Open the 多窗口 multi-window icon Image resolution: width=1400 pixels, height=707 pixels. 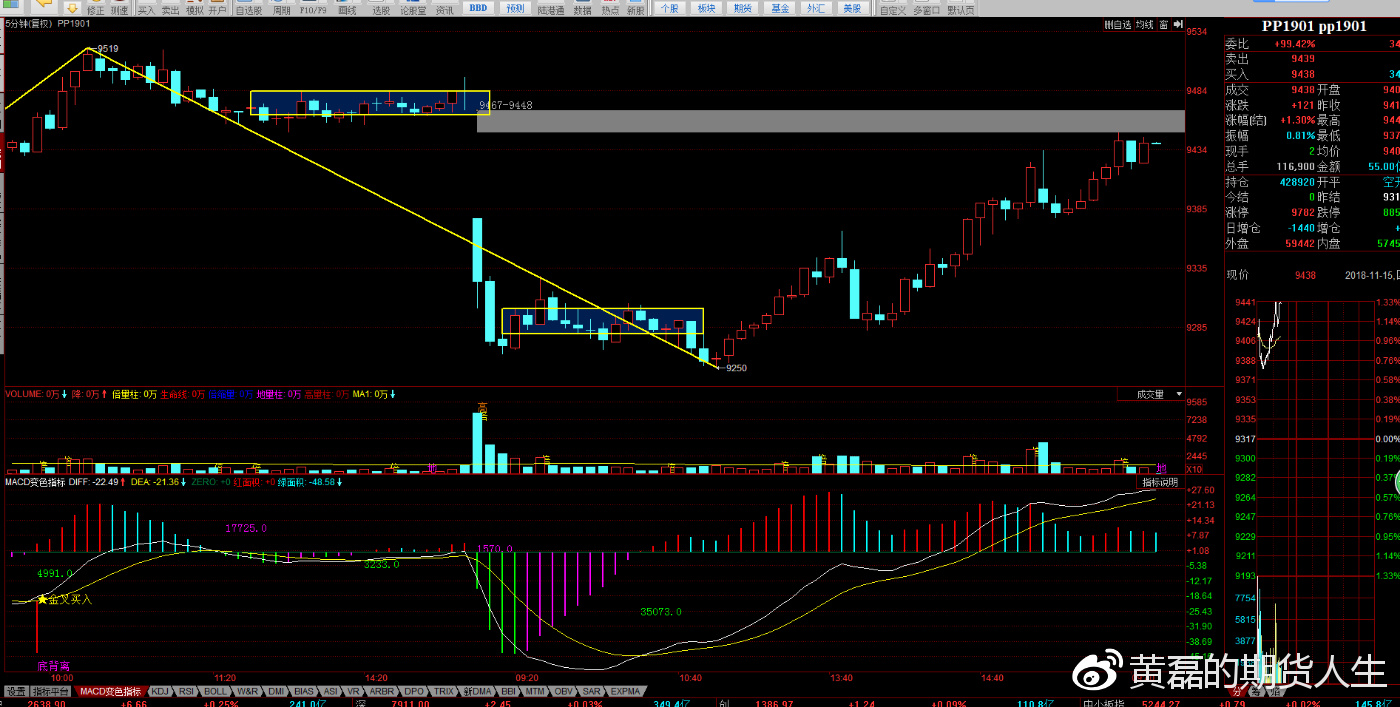(926, 8)
